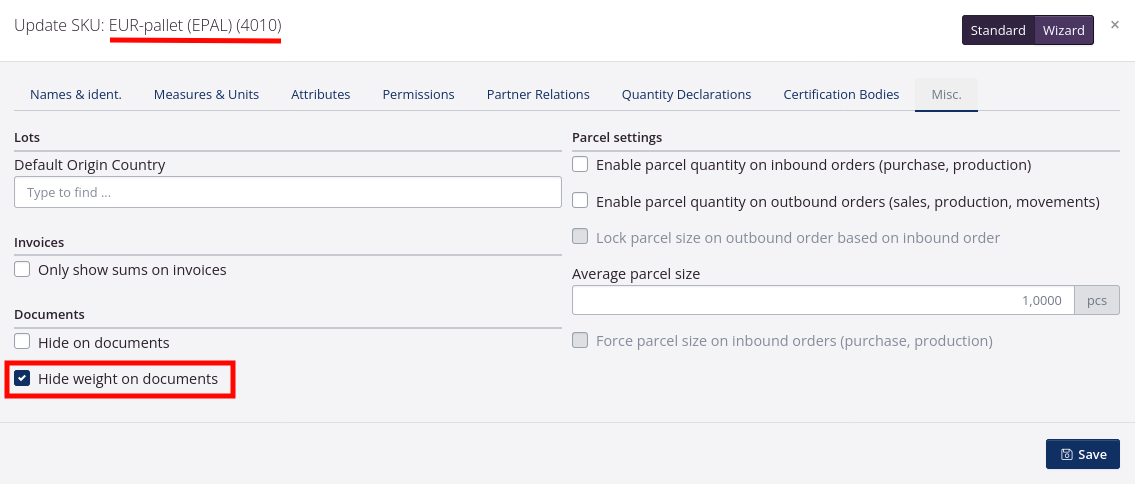Screen dimensions: 1135x484
Task: Check the Hide on documents checkbox
Action: tap(22, 342)
